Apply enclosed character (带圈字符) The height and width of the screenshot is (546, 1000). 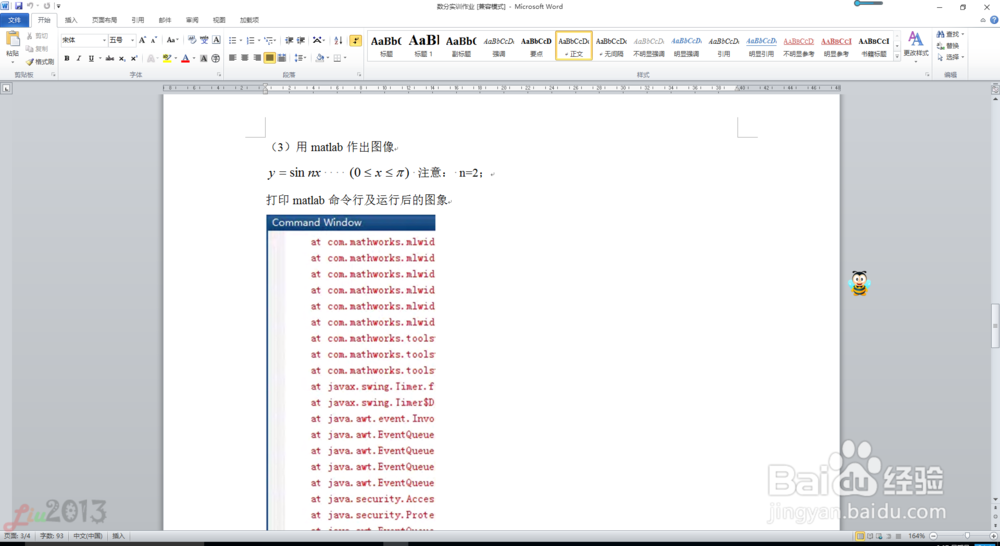click(x=216, y=58)
